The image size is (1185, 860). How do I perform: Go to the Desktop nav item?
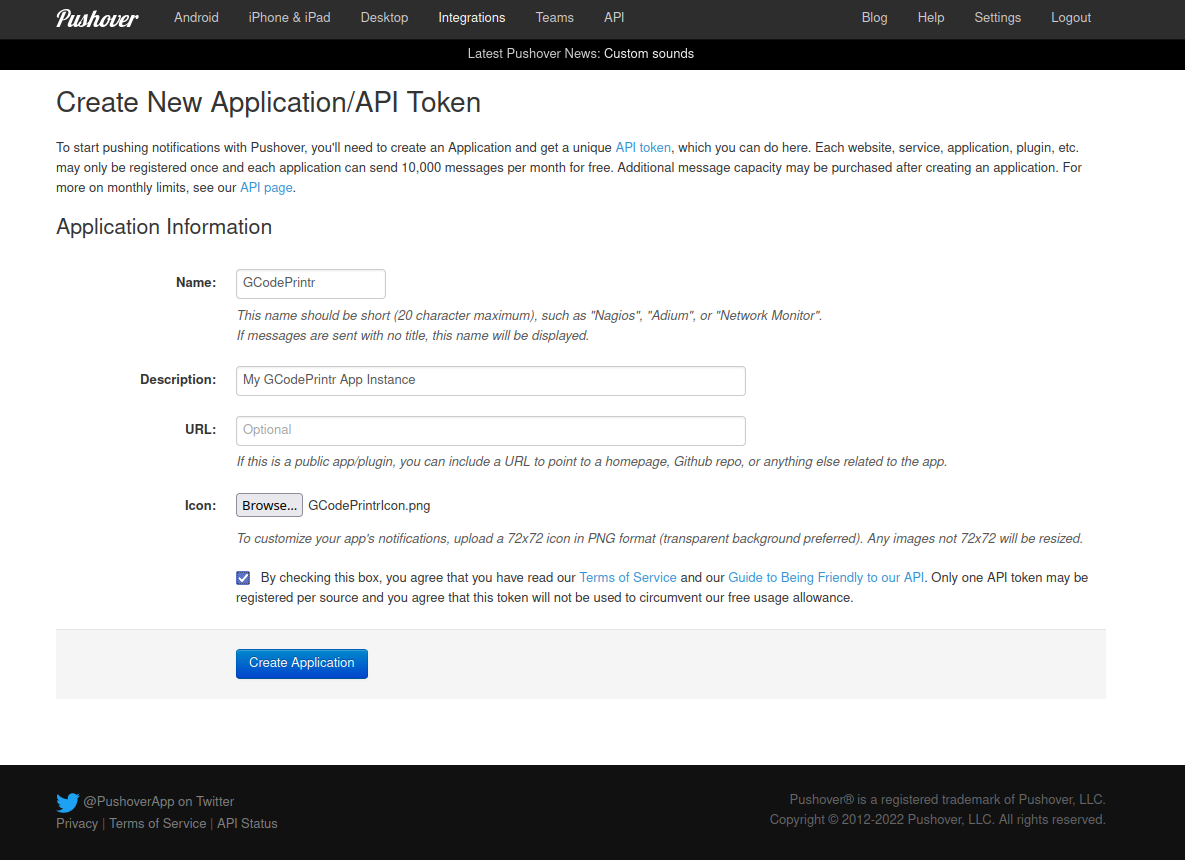pyautogui.click(x=384, y=18)
